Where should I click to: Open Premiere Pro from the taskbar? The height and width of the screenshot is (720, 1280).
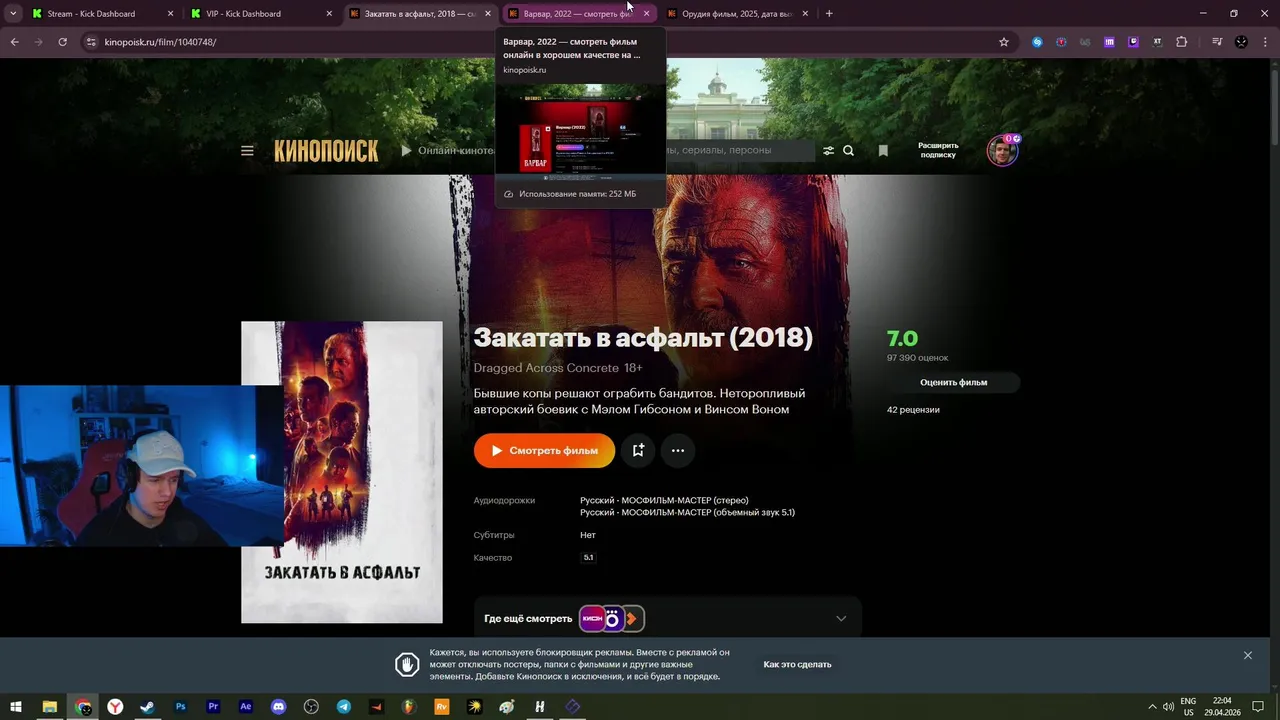213,706
